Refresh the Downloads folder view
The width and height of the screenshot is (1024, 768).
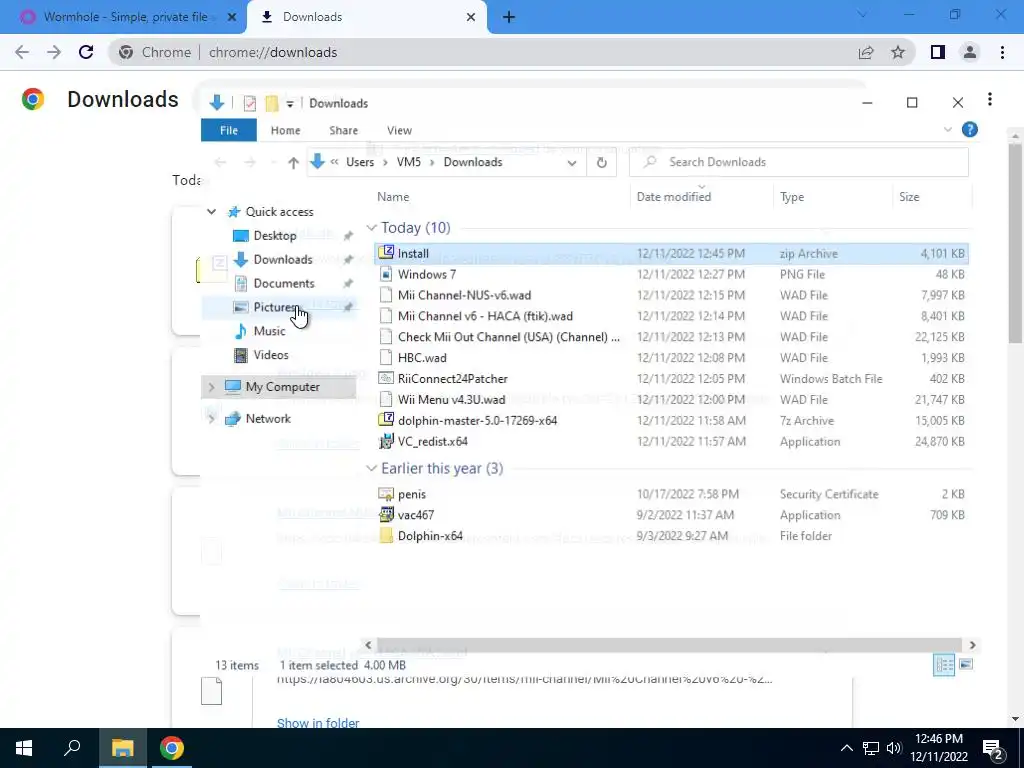pyautogui.click(x=601, y=163)
